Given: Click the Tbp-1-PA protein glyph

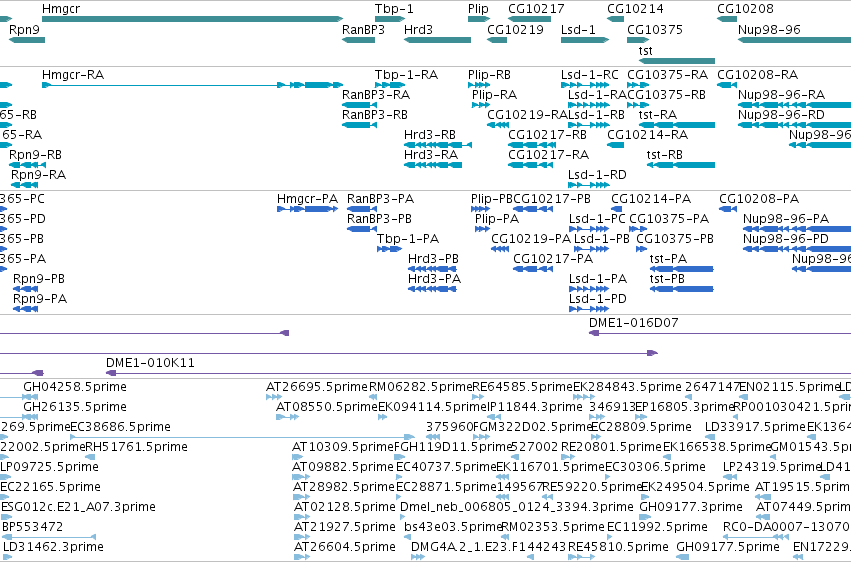Looking at the screenshot, I should 390,249.
